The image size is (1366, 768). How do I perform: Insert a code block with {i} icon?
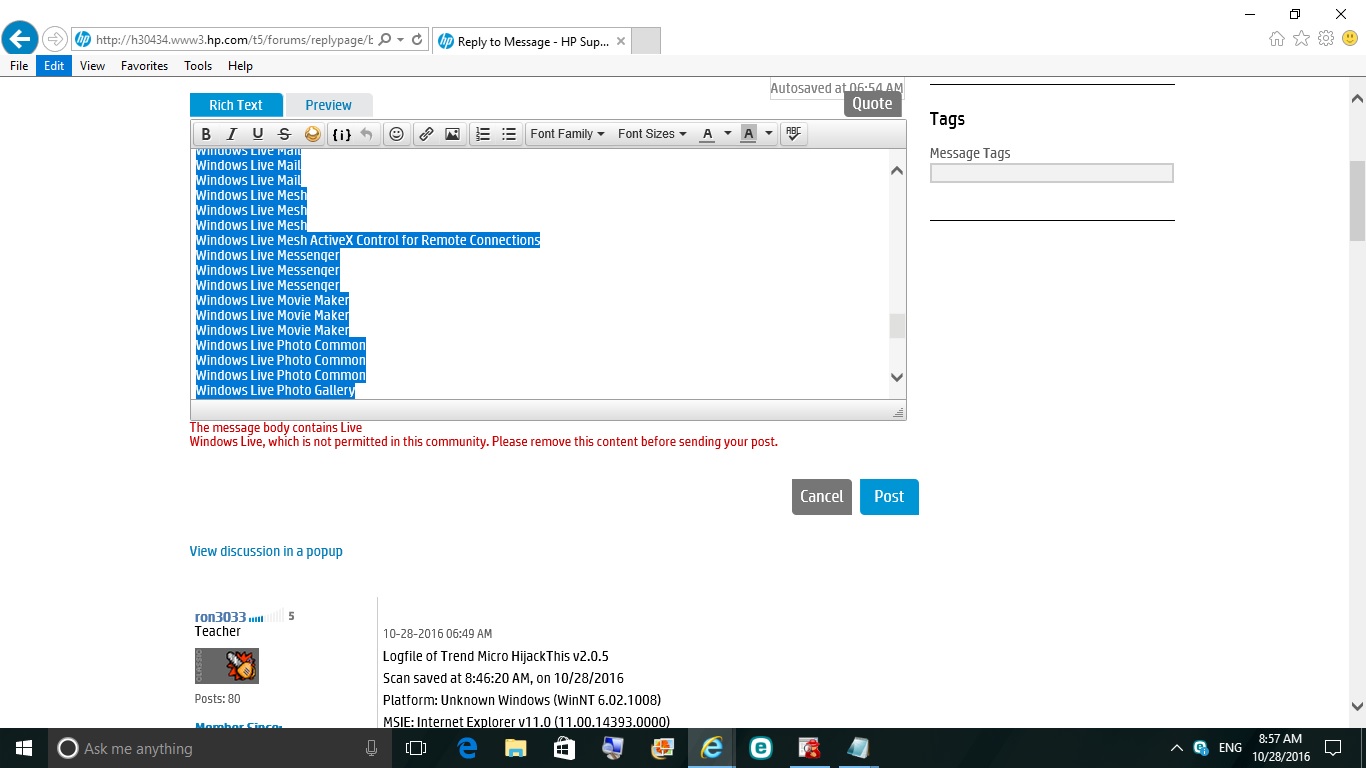click(342, 134)
